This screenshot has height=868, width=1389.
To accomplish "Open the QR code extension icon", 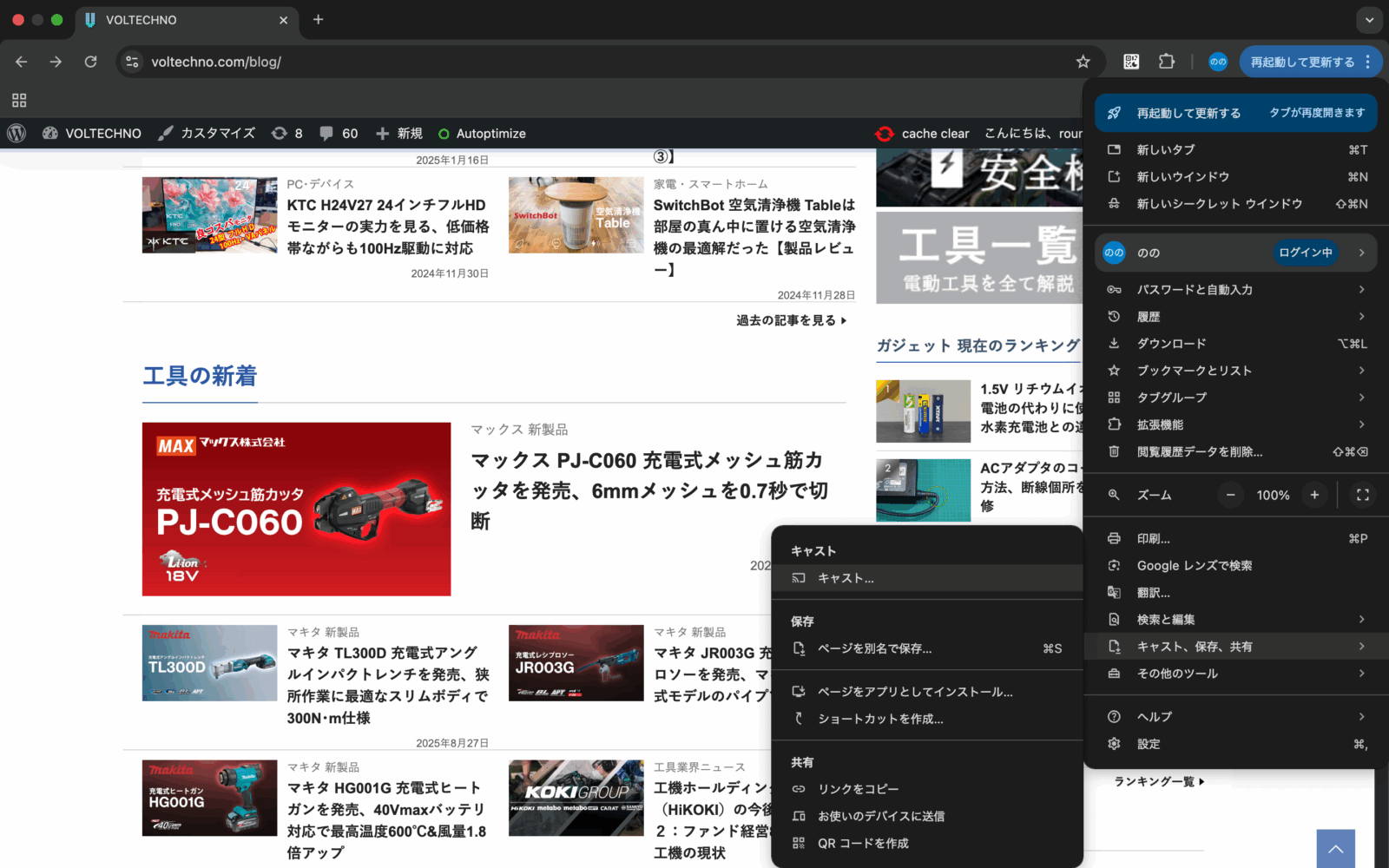I will [x=1131, y=62].
